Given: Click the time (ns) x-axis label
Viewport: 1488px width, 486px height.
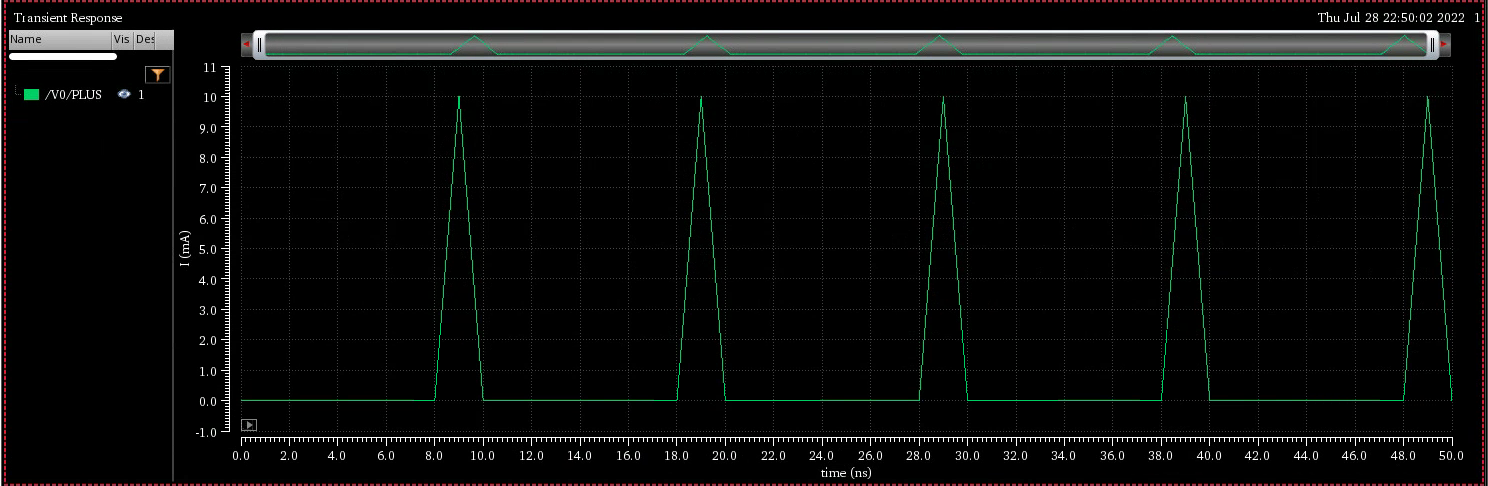Looking at the screenshot, I should click(846, 471).
